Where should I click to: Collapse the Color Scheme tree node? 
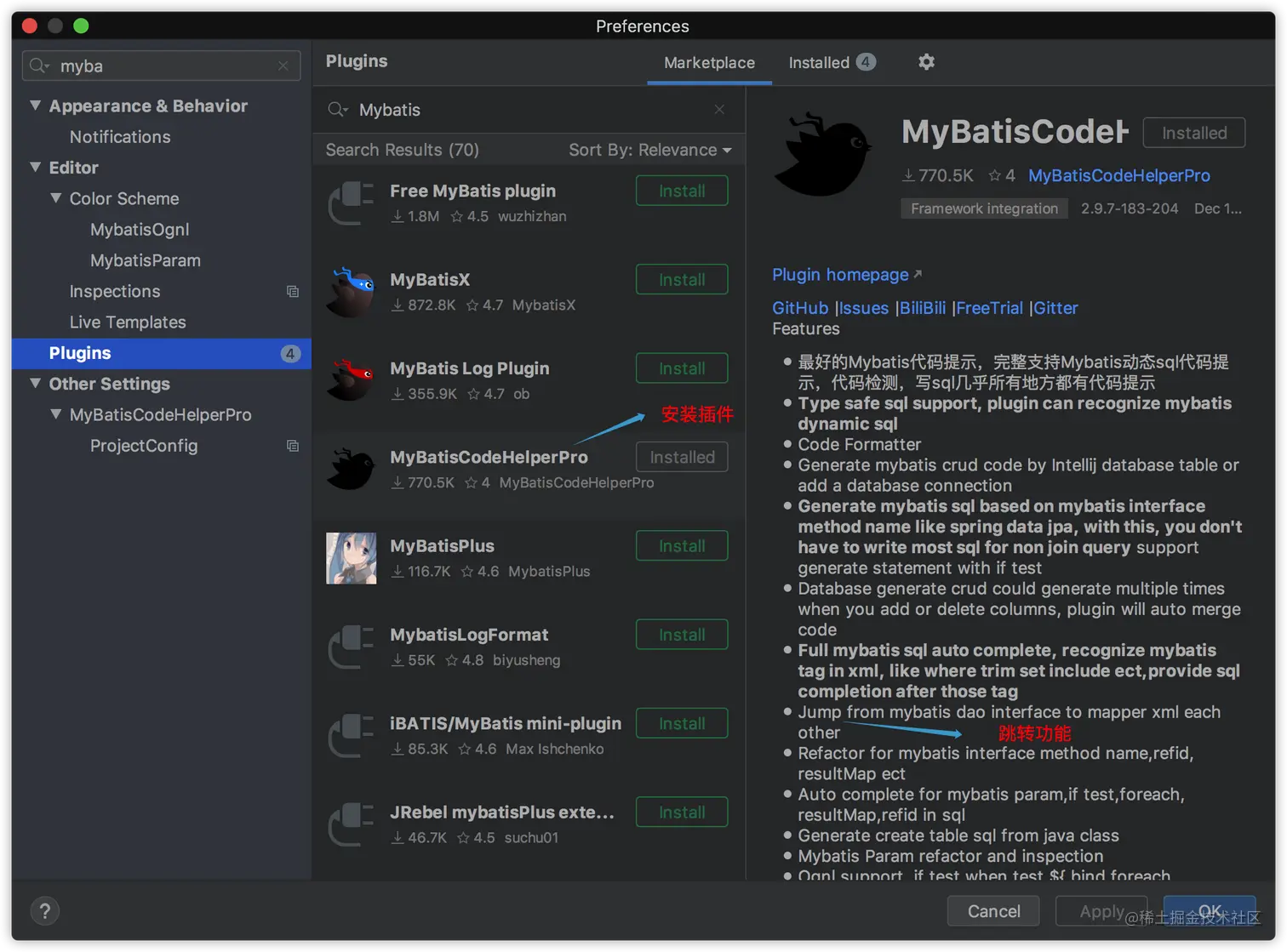(x=55, y=198)
